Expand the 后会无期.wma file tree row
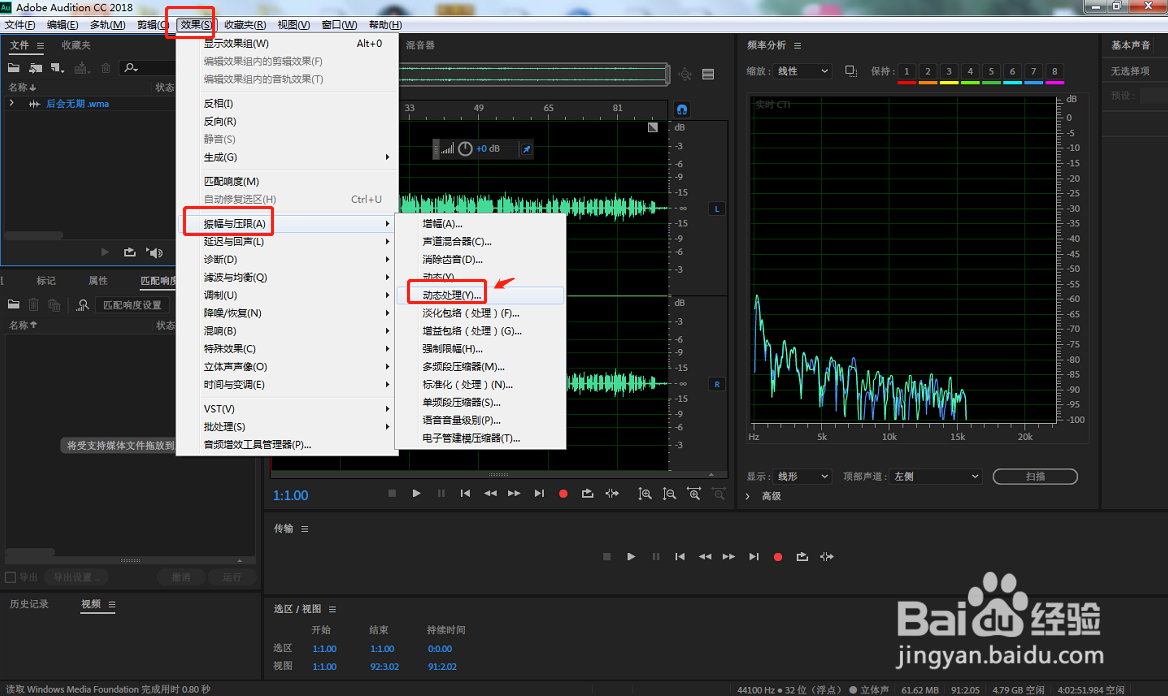Viewport: 1168px width, 696px height. [x=12, y=104]
